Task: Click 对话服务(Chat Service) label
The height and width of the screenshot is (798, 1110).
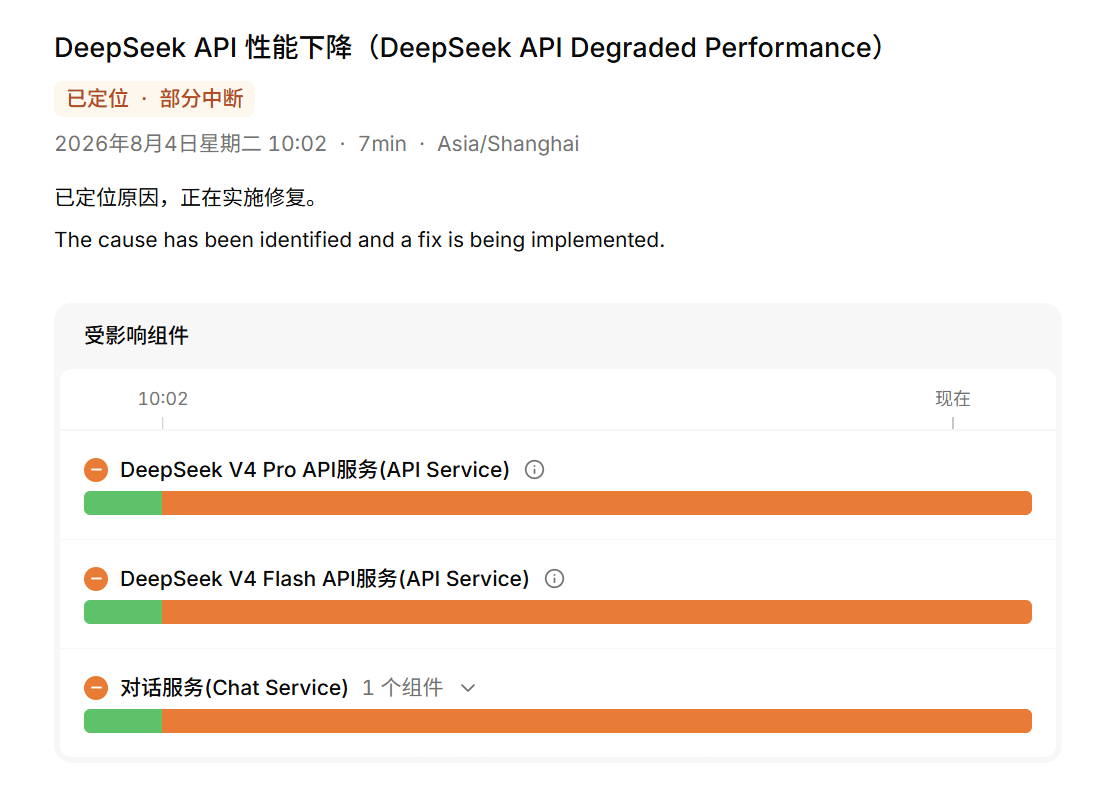Action: point(234,688)
